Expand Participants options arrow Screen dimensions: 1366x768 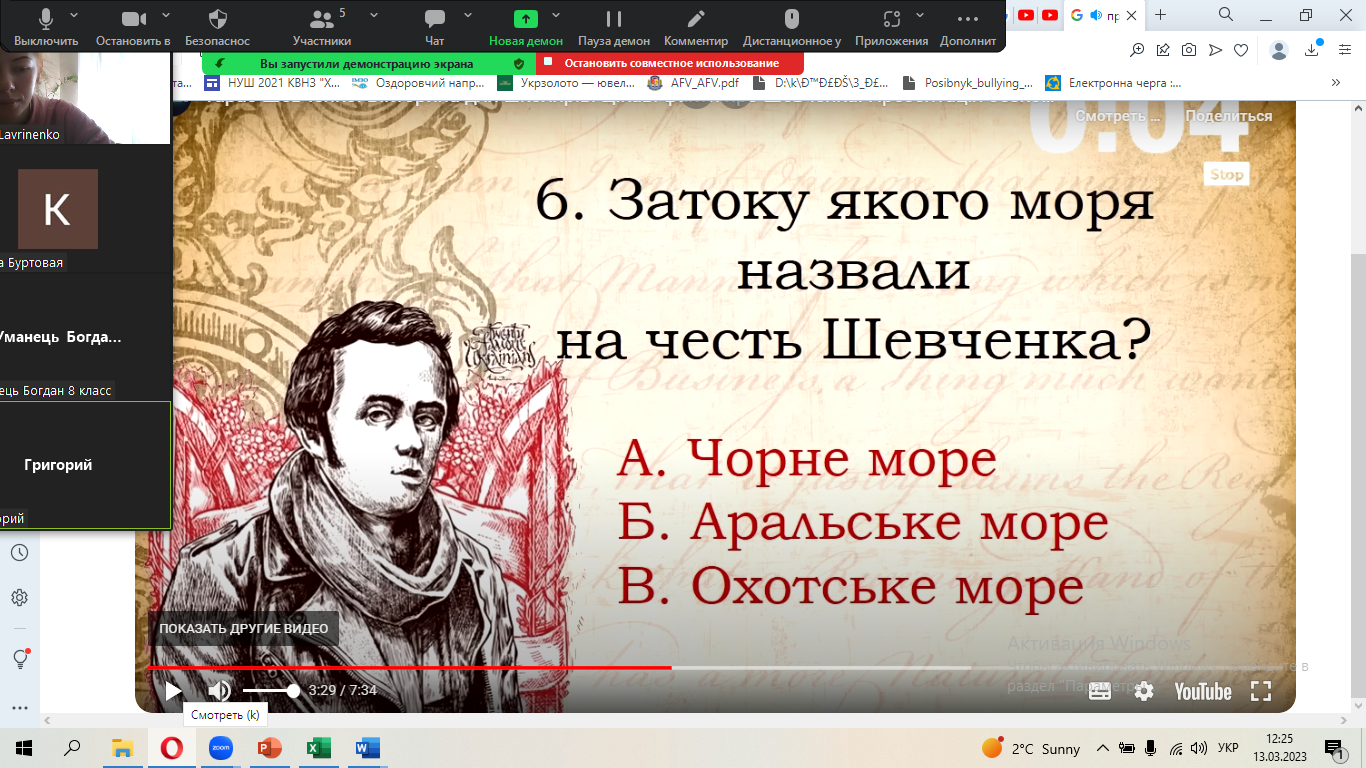tap(374, 15)
